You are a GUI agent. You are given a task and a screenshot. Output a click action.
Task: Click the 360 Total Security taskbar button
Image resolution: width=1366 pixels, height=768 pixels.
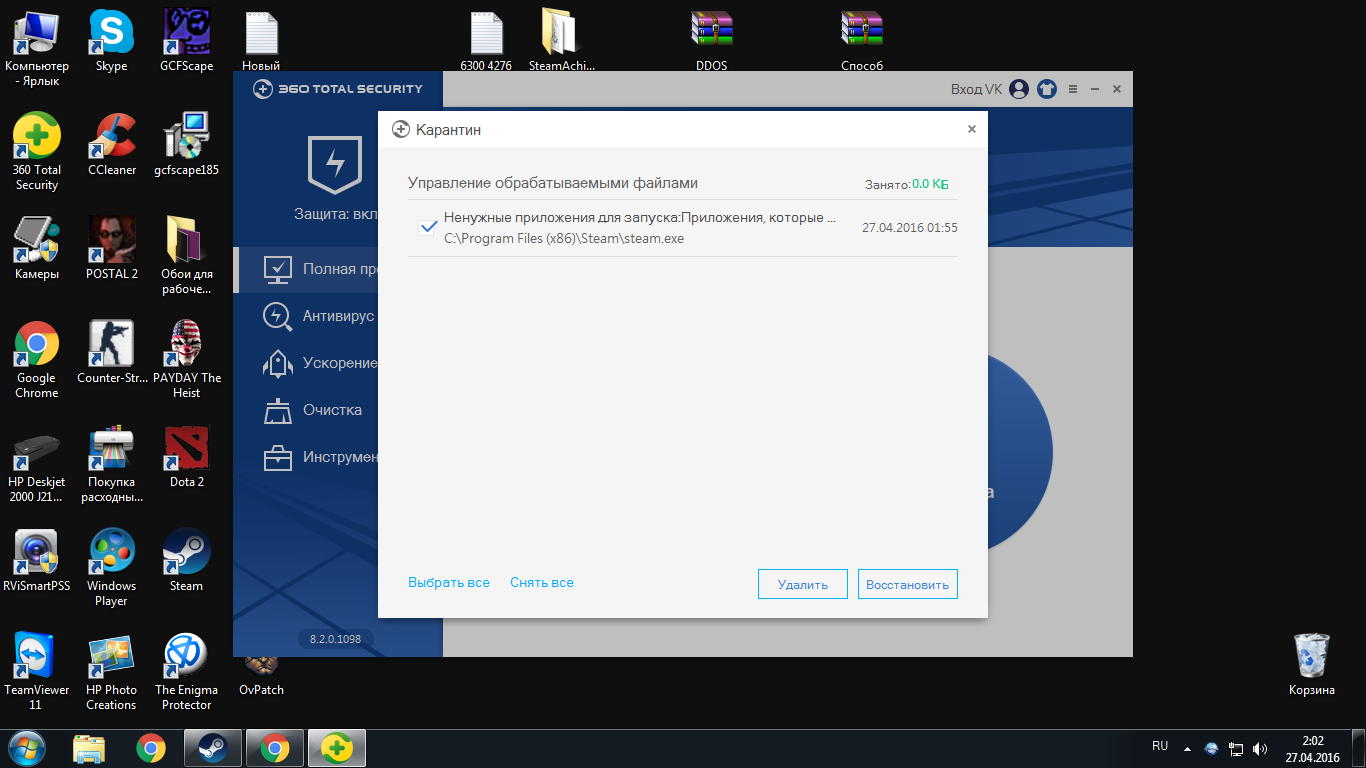[x=337, y=748]
